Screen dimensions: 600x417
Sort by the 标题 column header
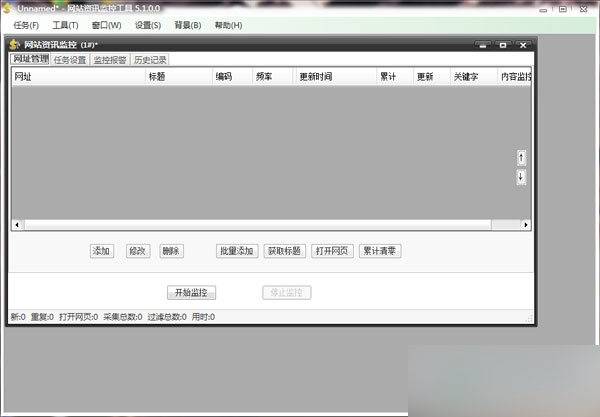click(x=179, y=77)
